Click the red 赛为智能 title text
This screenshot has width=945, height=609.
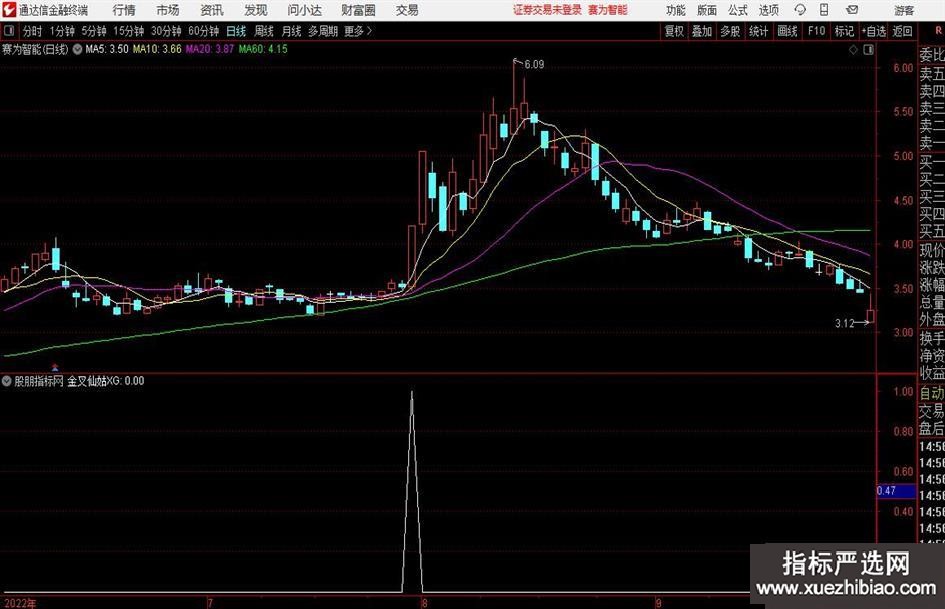click(x=608, y=10)
